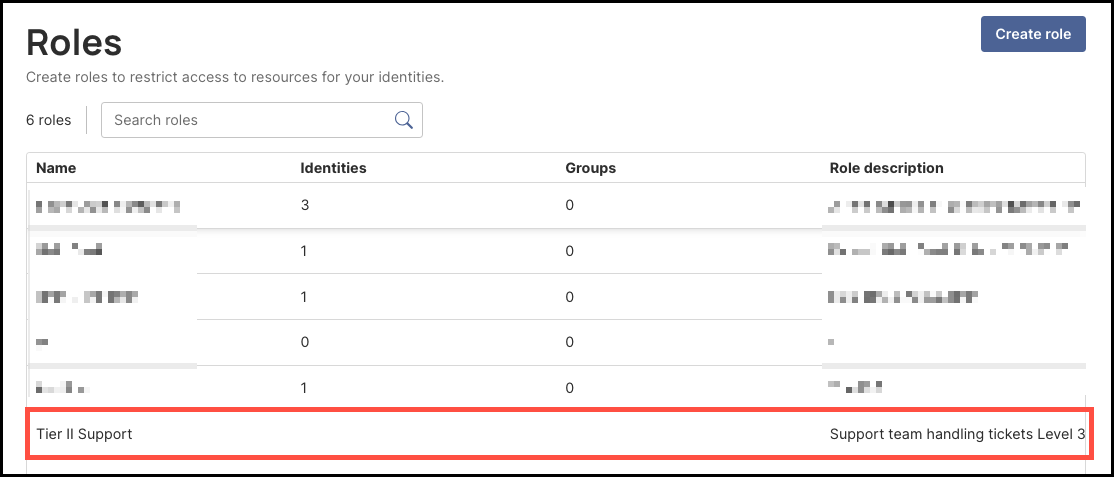Viewport: 1114px width, 477px height.
Task: Click the Roles page heading
Action: (x=74, y=43)
